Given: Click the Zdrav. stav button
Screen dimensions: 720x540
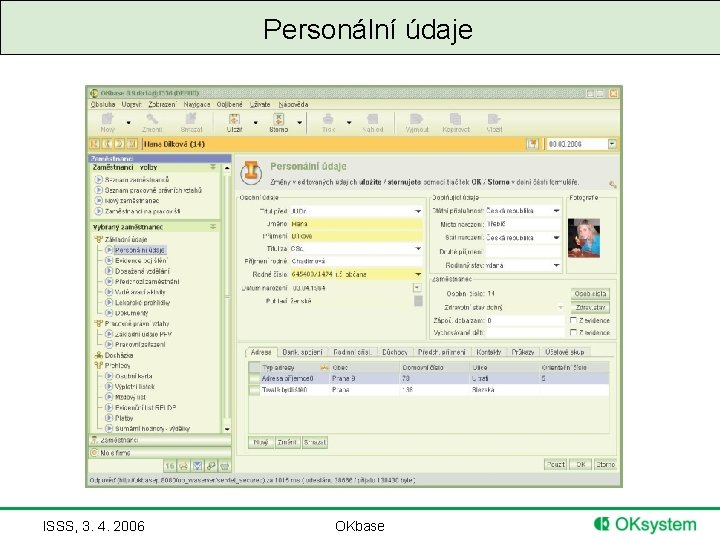Looking at the screenshot, I should (590, 307).
